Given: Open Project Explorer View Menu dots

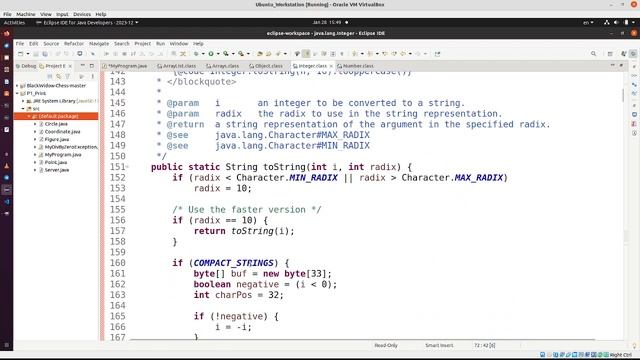Looking at the screenshot, I should point(93,76).
